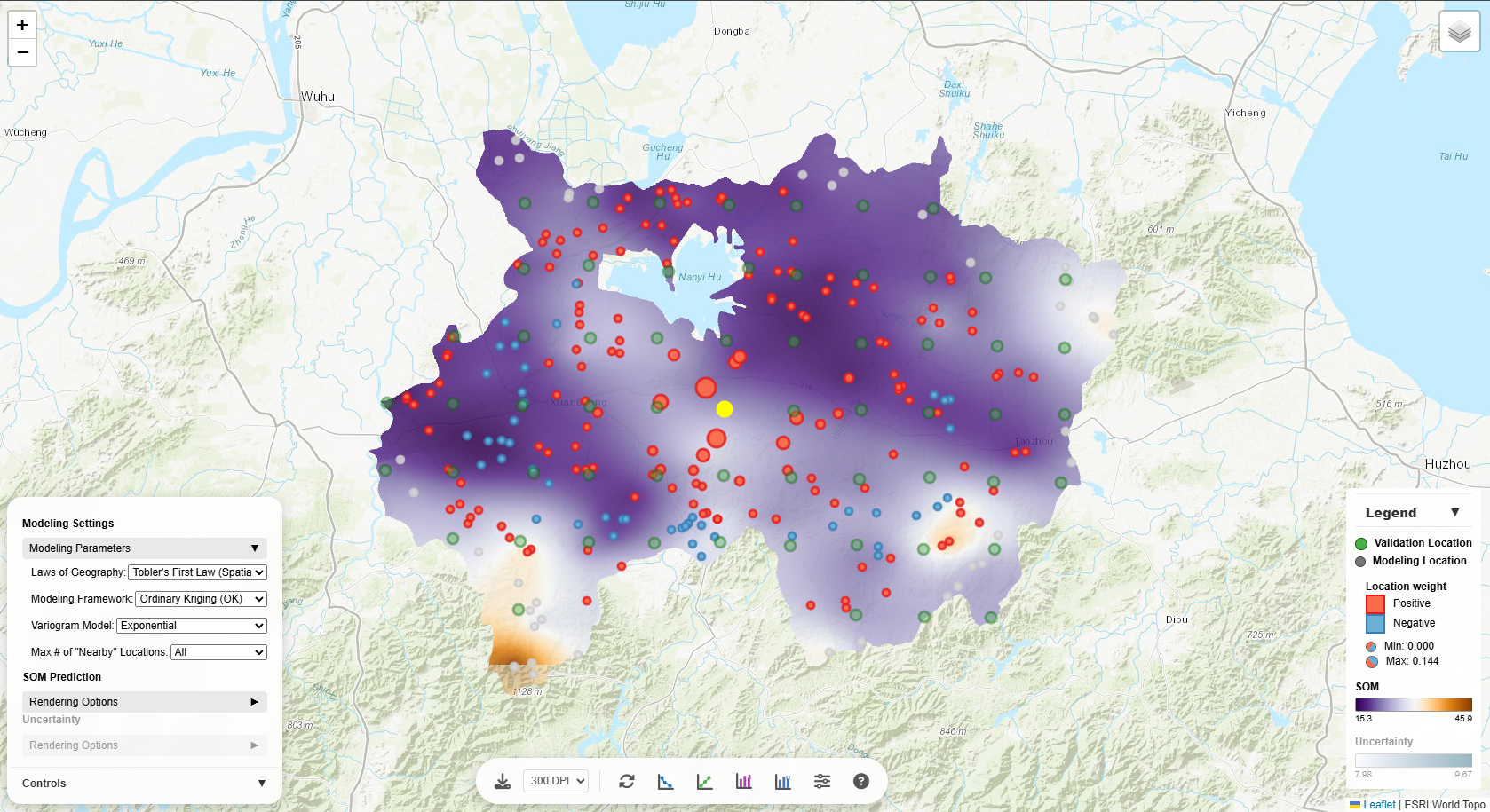The height and width of the screenshot is (812, 1490).
Task: Click the 15.3 SOM minimum value
Action: tap(1363, 719)
